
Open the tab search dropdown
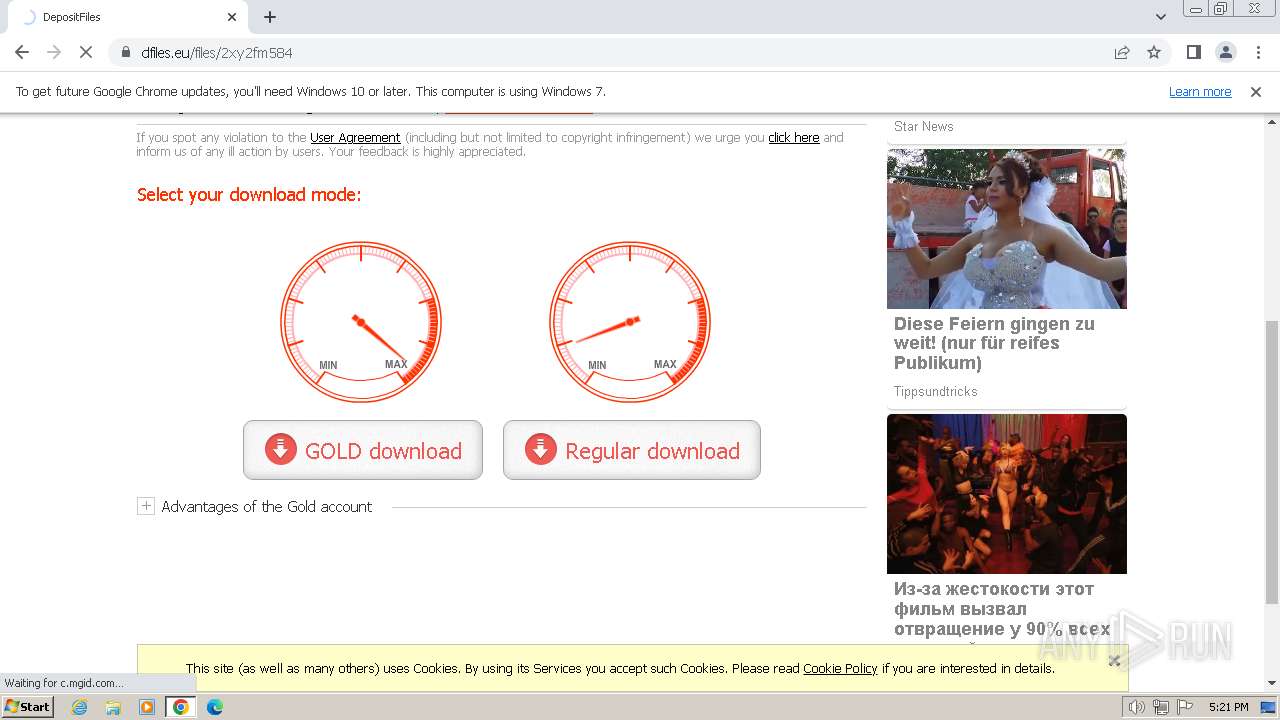1161,17
